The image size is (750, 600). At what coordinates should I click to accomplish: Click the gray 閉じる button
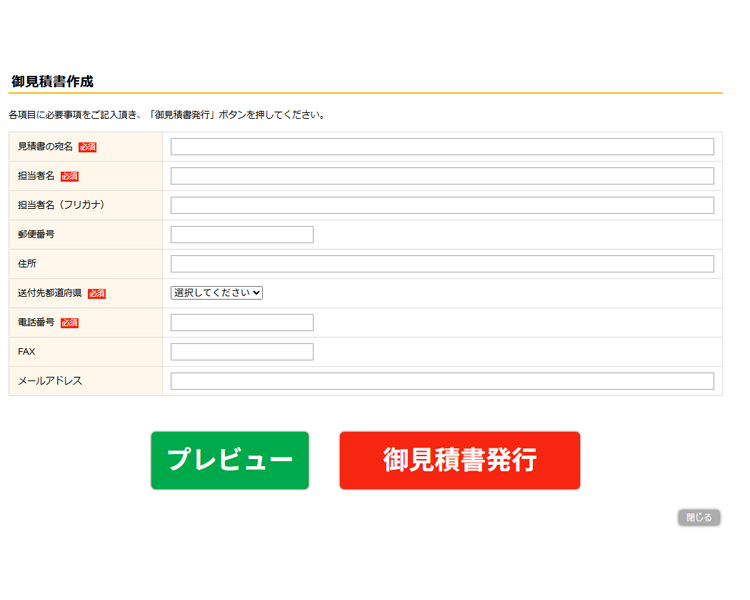(x=699, y=518)
